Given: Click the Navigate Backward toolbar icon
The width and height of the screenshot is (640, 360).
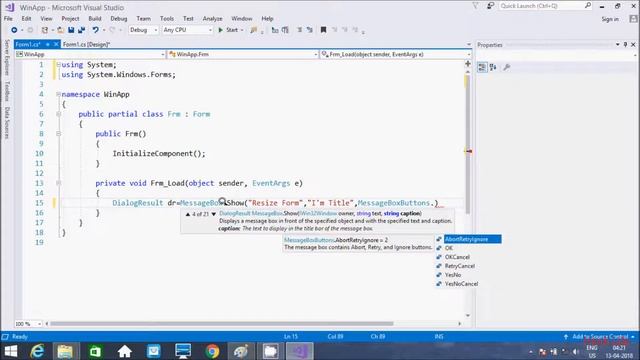Looking at the screenshot, I should 14,30.
